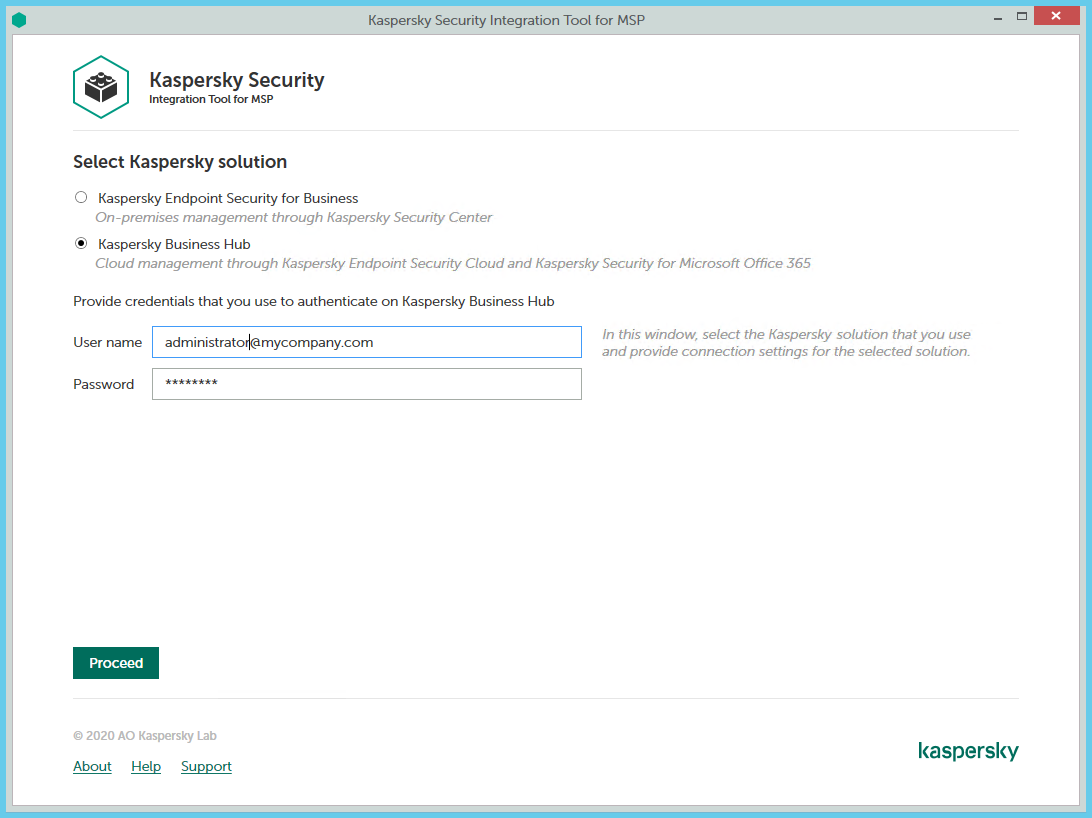Open the About dialog
1092x818 pixels.
pos(92,766)
